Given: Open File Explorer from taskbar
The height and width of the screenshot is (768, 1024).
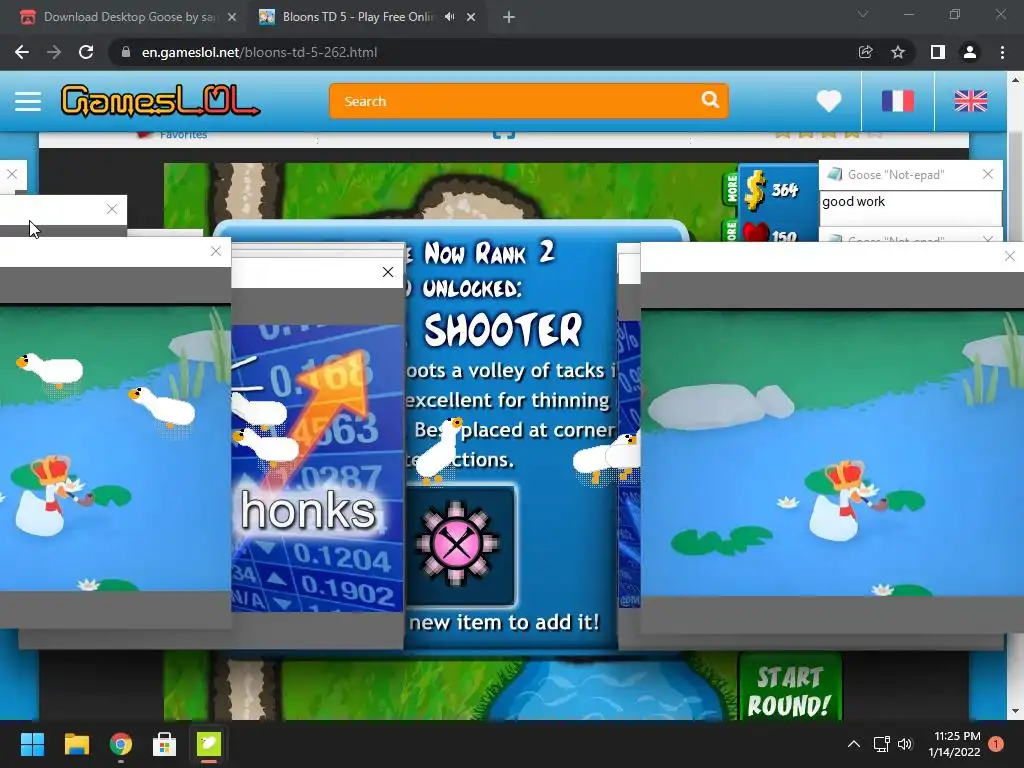Looking at the screenshot, I should coord(76,744).
